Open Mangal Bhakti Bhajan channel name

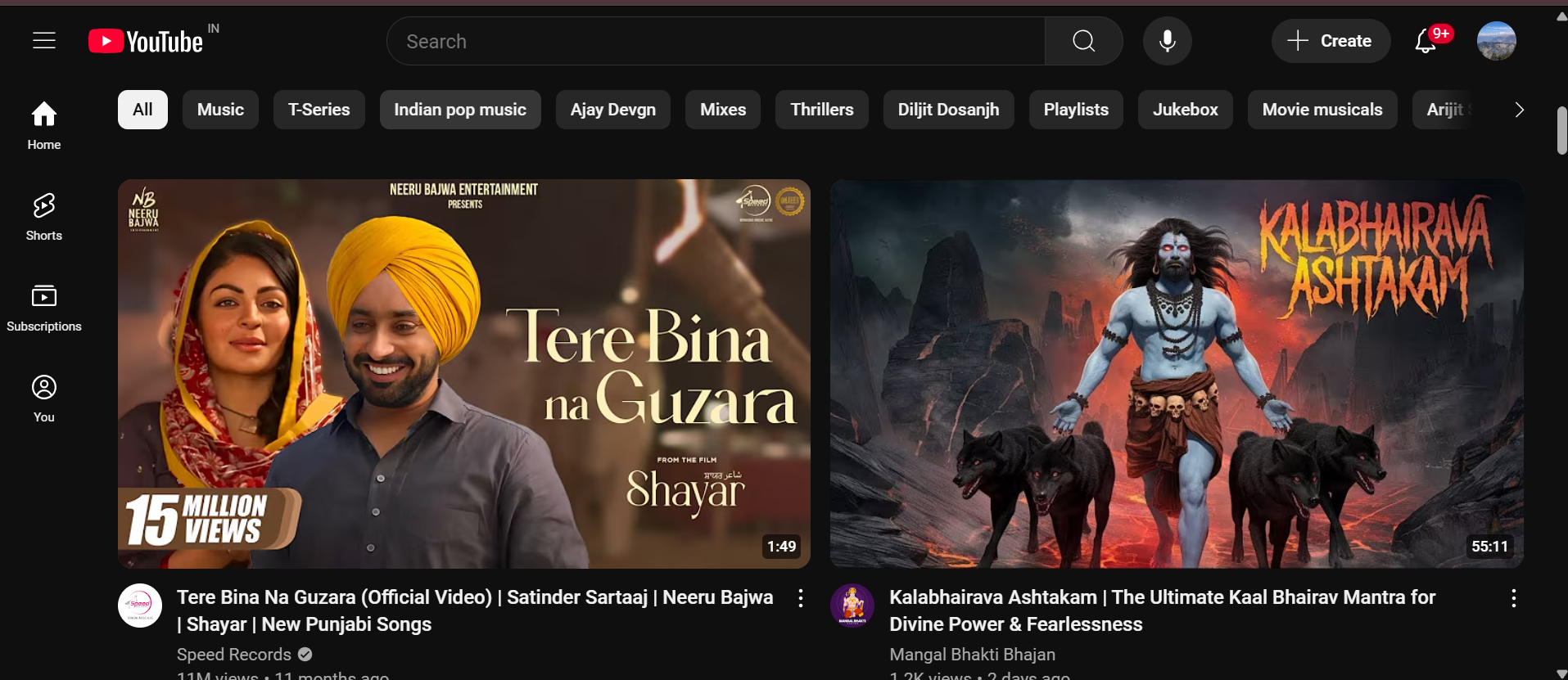(972, 655)
